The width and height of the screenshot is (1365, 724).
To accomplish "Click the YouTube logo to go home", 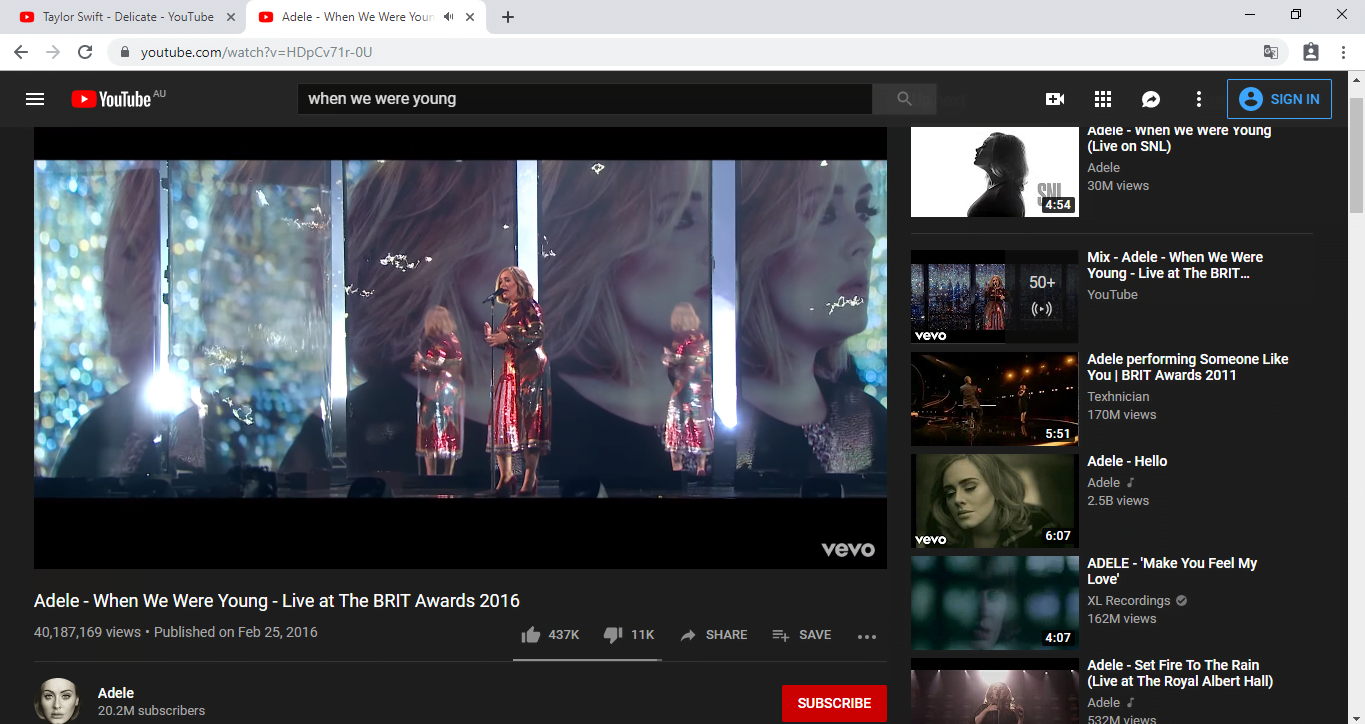I will 112,99.
